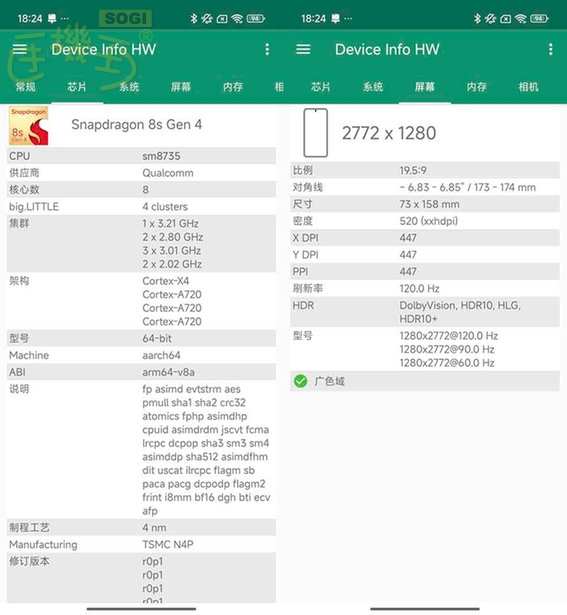This screenshot has height=615, width=567.
Task: Select 屏幕 tab in right screen
Action: point(425,87)
